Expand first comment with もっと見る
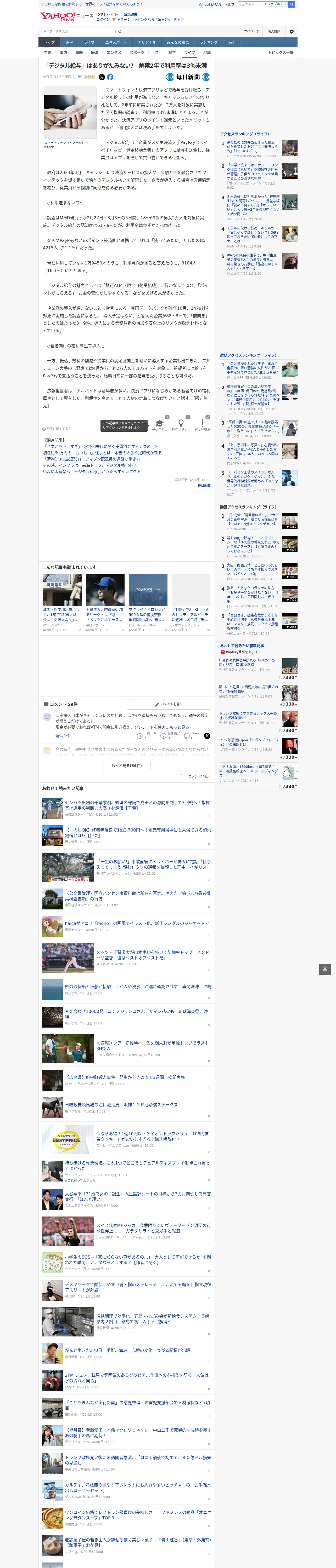336x1568 pixels. [x=179, y=727]
